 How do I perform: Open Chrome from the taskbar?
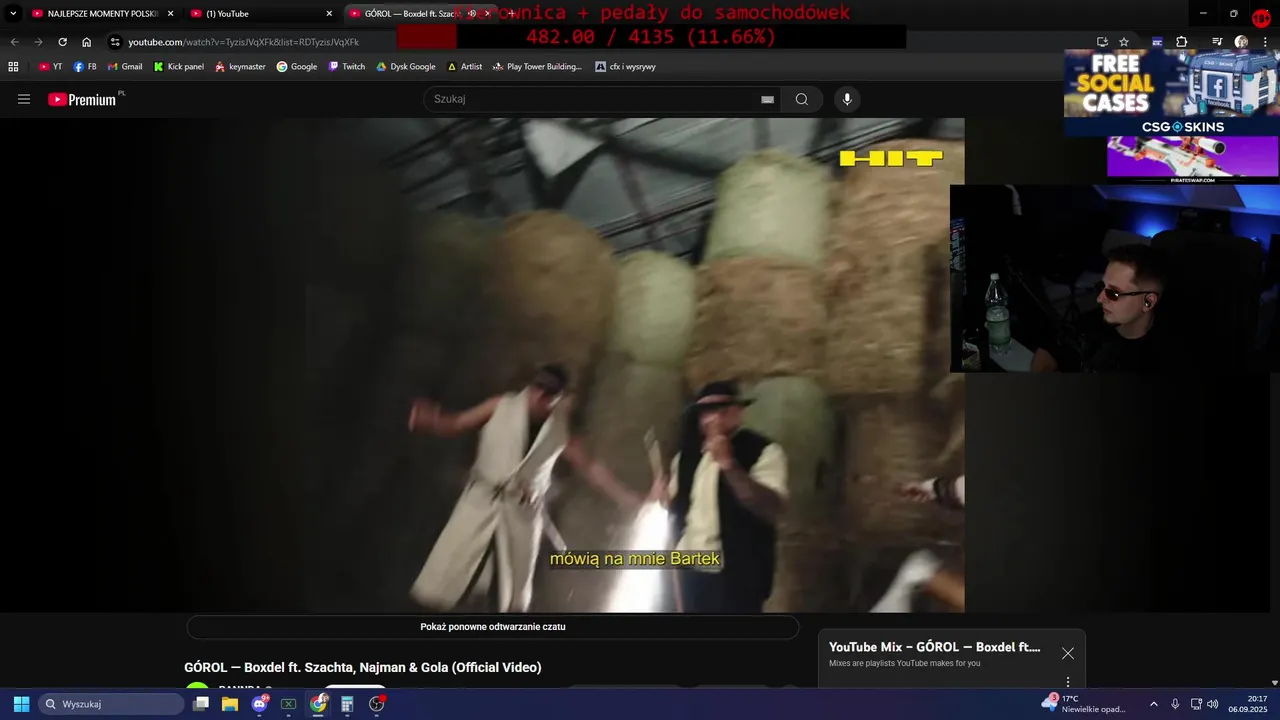point(318,704)
